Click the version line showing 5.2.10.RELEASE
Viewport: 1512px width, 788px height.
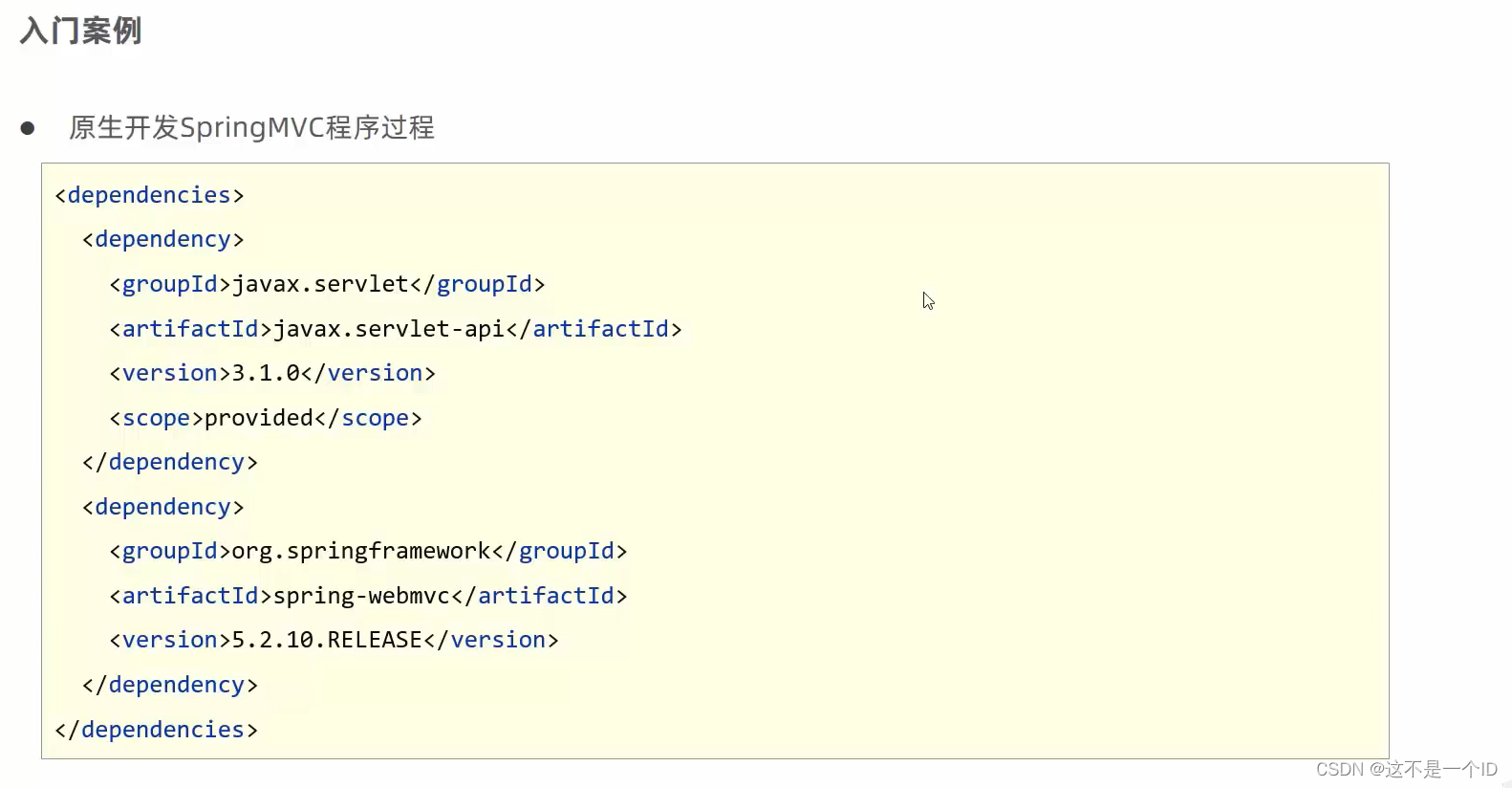point(335,640)
